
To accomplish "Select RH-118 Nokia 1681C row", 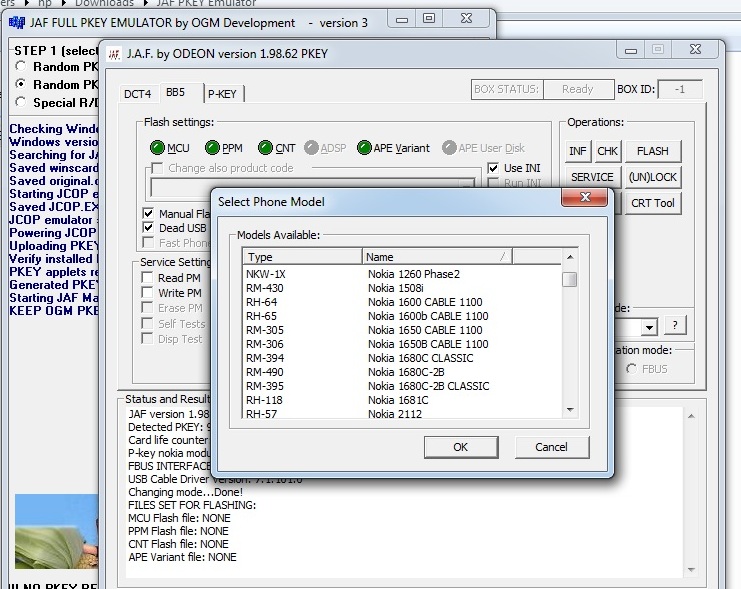I will click(402, 400).
